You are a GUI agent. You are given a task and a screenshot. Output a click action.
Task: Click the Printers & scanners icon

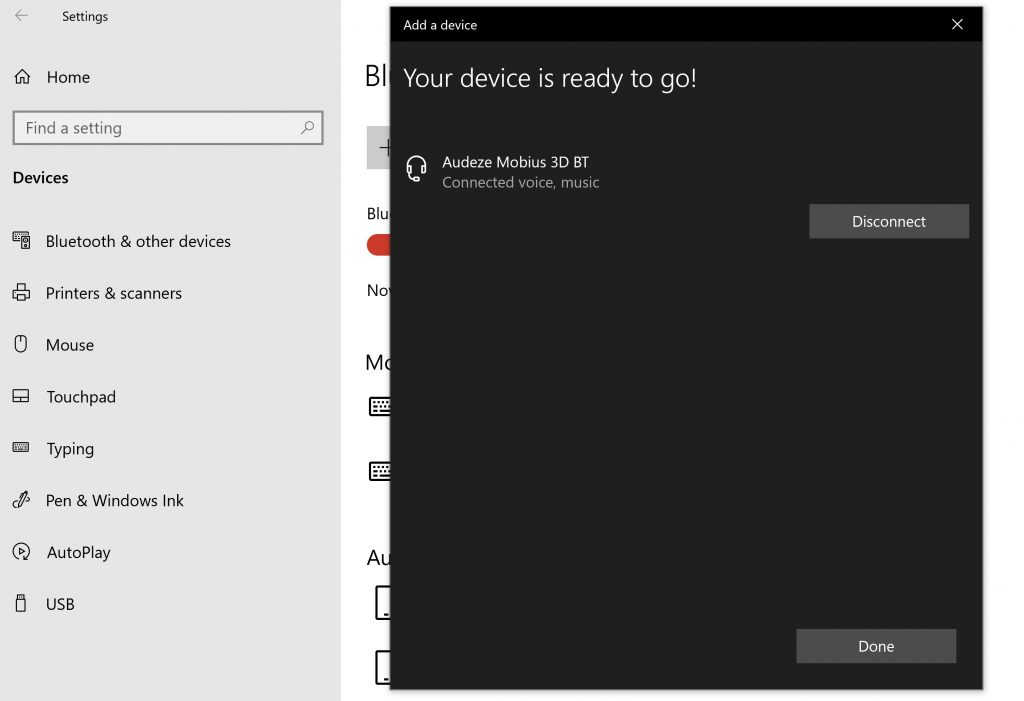click(x=22, y=292)
